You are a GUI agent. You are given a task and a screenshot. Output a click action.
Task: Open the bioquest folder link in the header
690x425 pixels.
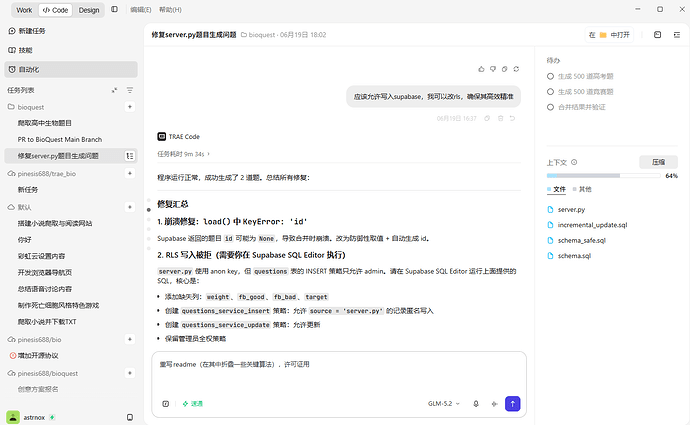(258, 35)
